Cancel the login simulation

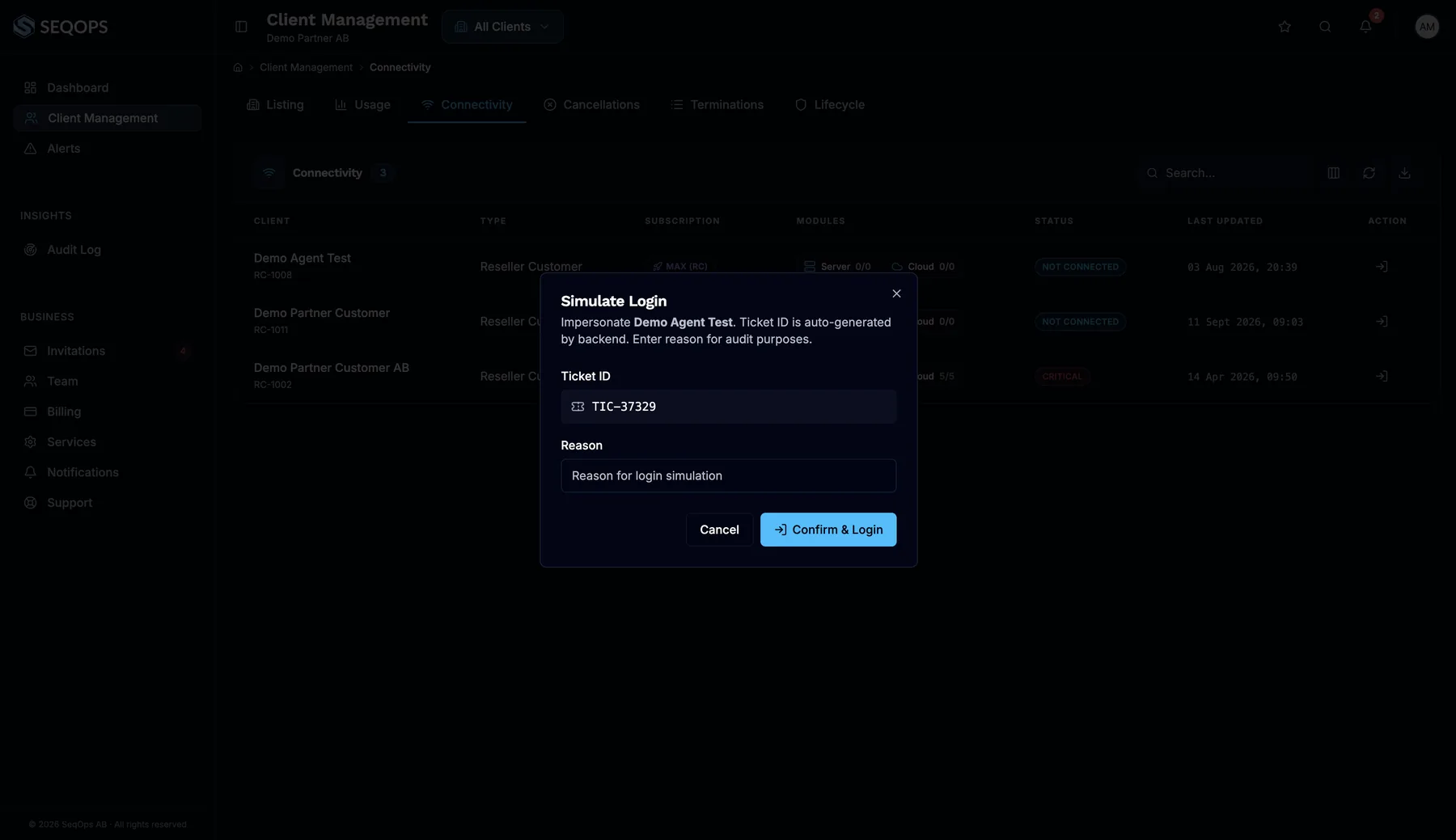coord(719,530)
